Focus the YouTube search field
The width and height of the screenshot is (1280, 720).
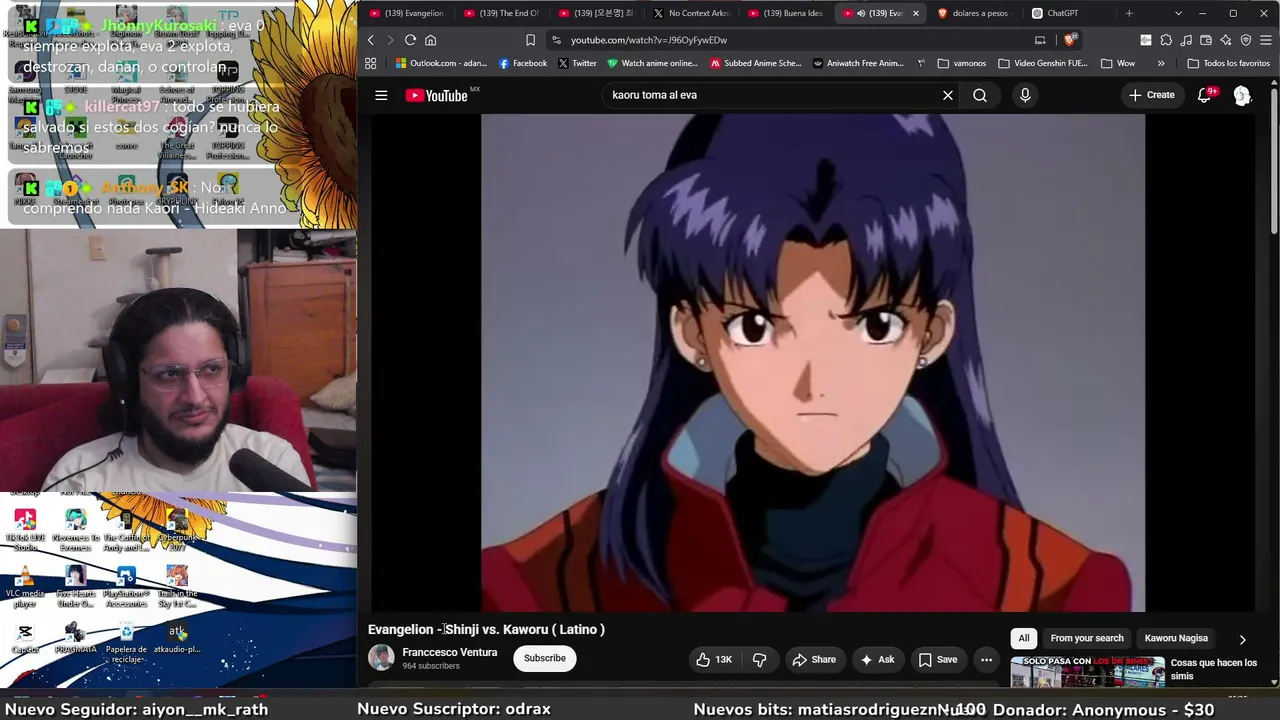pyautogui.click(x=770, y=95)
